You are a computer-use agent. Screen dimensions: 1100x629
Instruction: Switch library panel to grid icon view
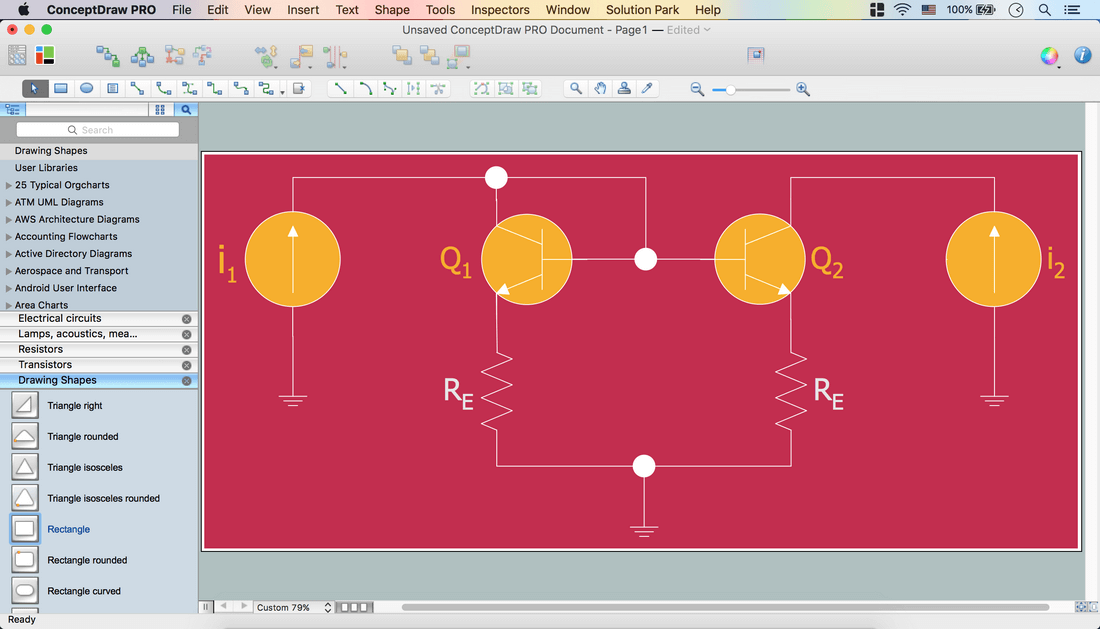(x=160, y=110)
